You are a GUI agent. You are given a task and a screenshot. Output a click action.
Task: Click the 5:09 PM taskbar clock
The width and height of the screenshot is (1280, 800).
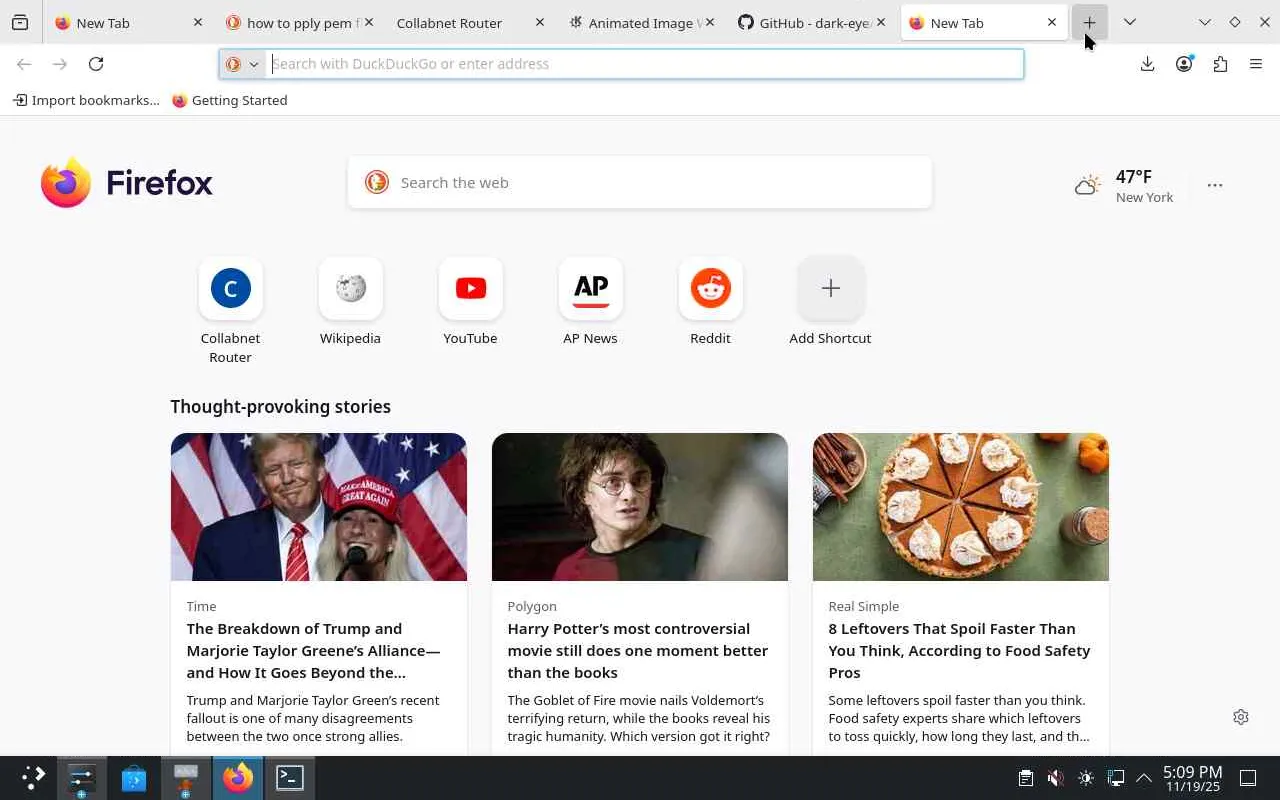(x=1192, y=778)
